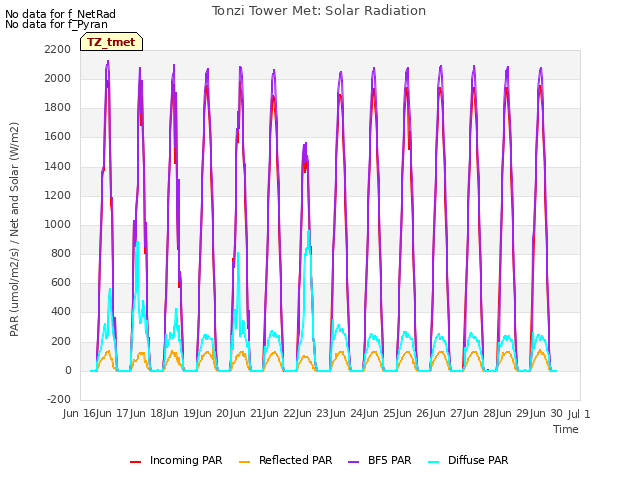Image resolution: width=640 pixels, height=480 pixels.
Task: Click 'No data for f_NetRad' message
Action: coord(60,14)
